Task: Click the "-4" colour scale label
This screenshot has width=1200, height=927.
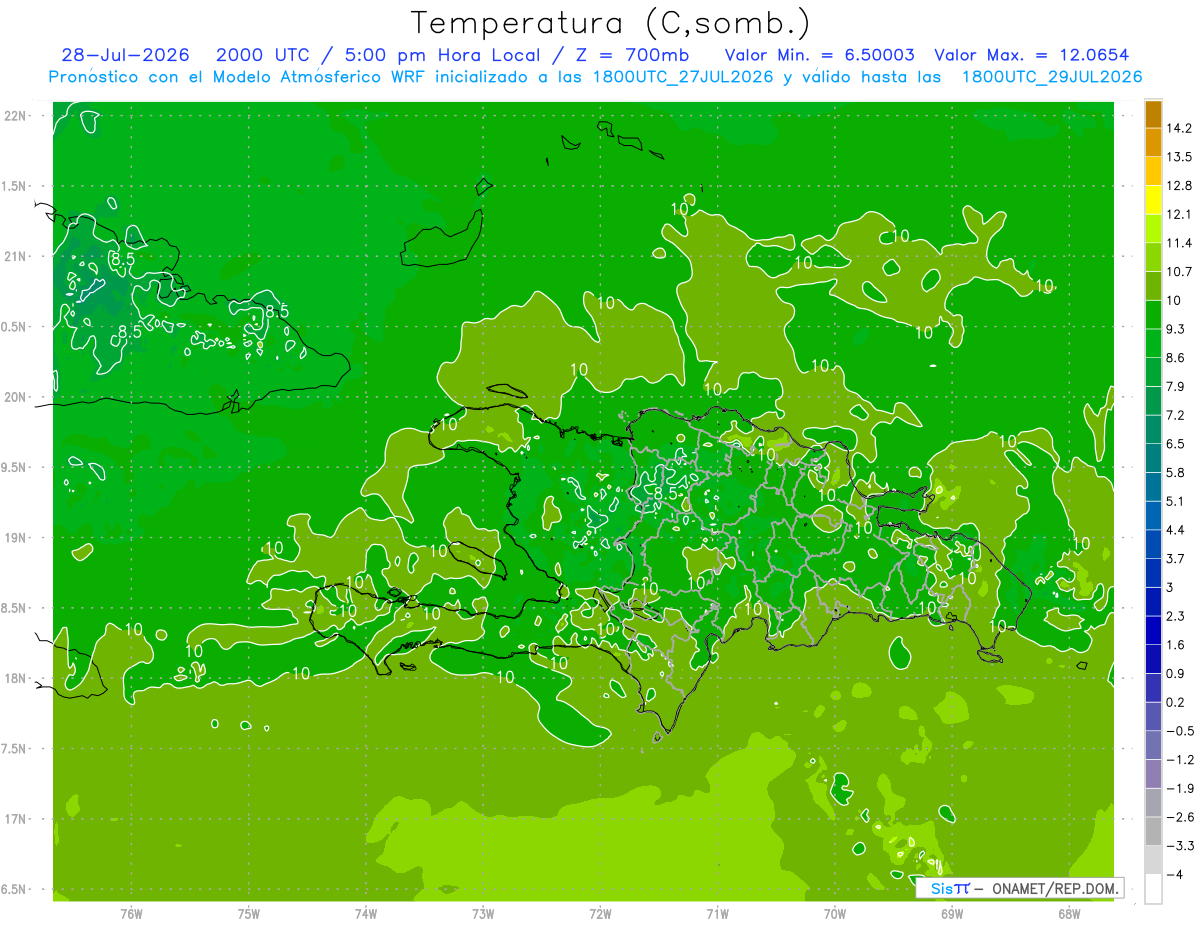Action: pyautogui.click(x=1174, y=875)
